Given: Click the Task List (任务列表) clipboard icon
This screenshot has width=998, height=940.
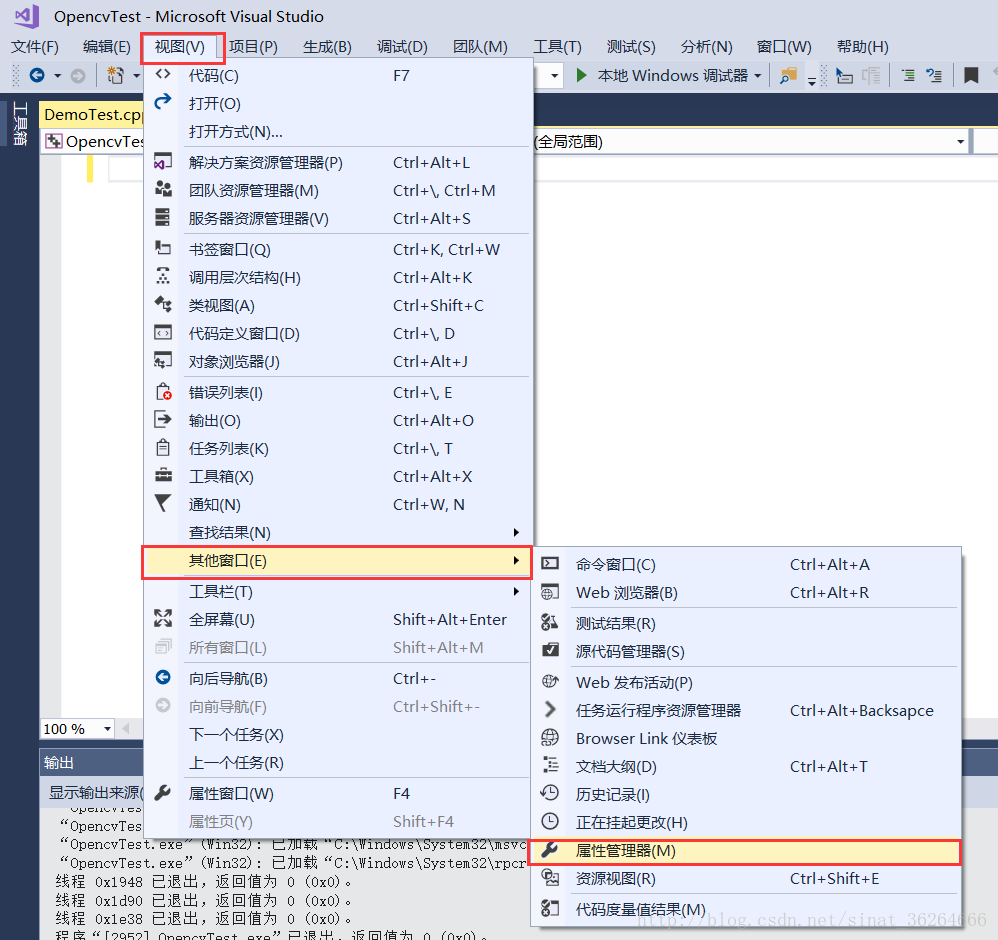Looking at the screenshot, I should (163, 447).
